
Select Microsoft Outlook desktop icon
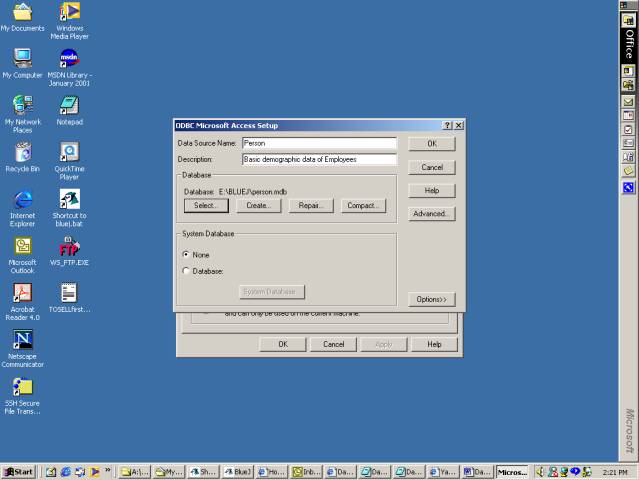pos(22,255)
